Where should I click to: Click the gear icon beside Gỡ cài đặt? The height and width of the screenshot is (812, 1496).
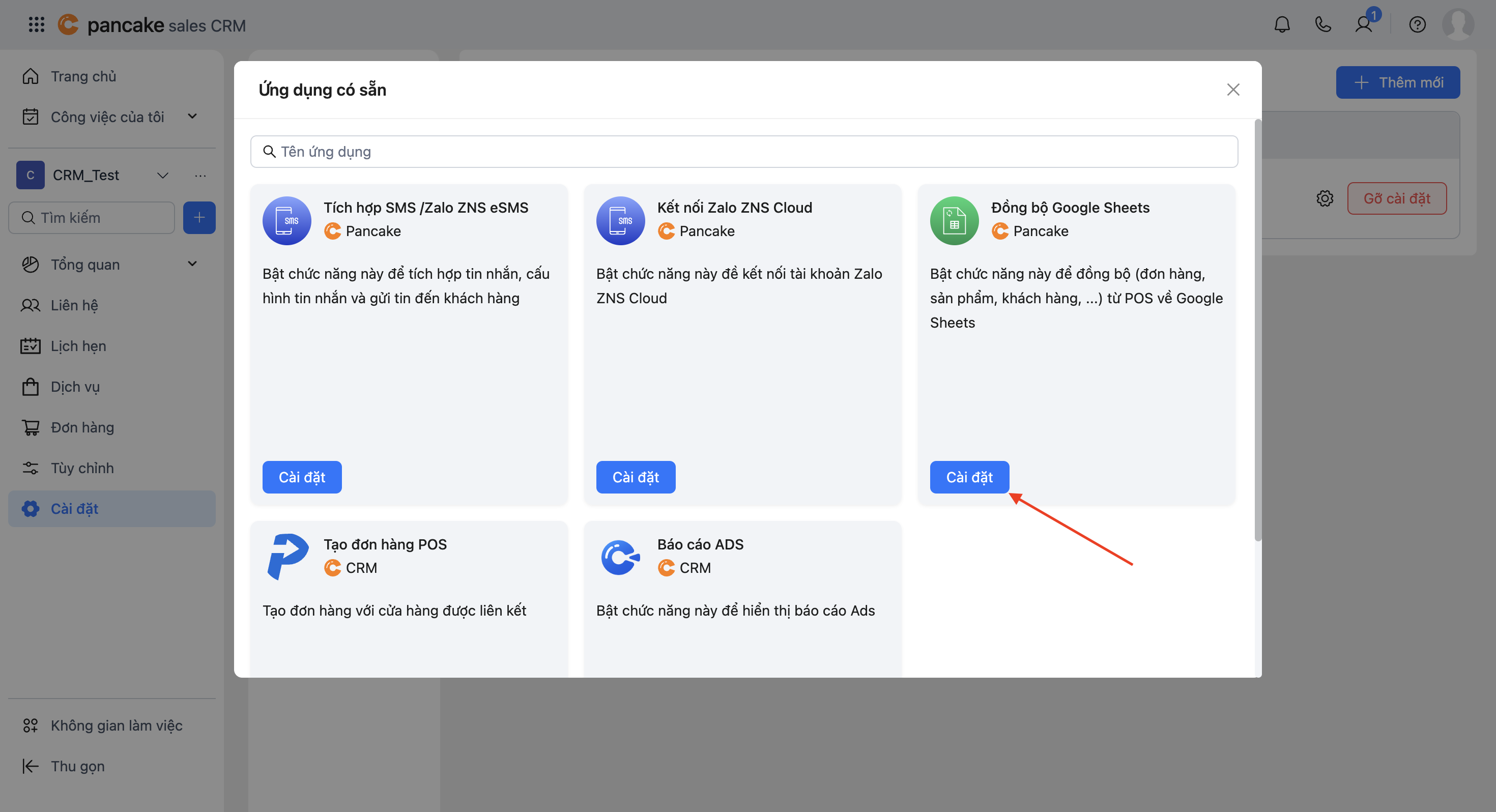point(1325,198)
